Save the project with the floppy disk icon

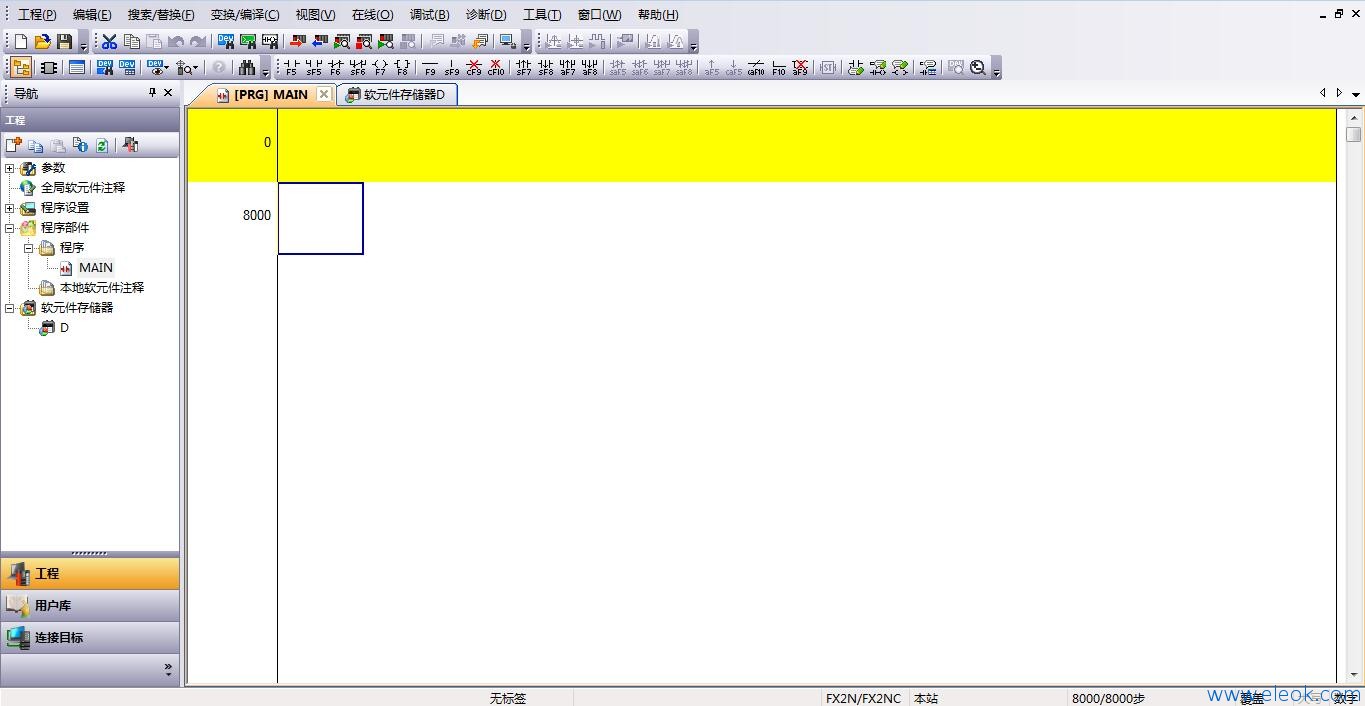[64, 41]
